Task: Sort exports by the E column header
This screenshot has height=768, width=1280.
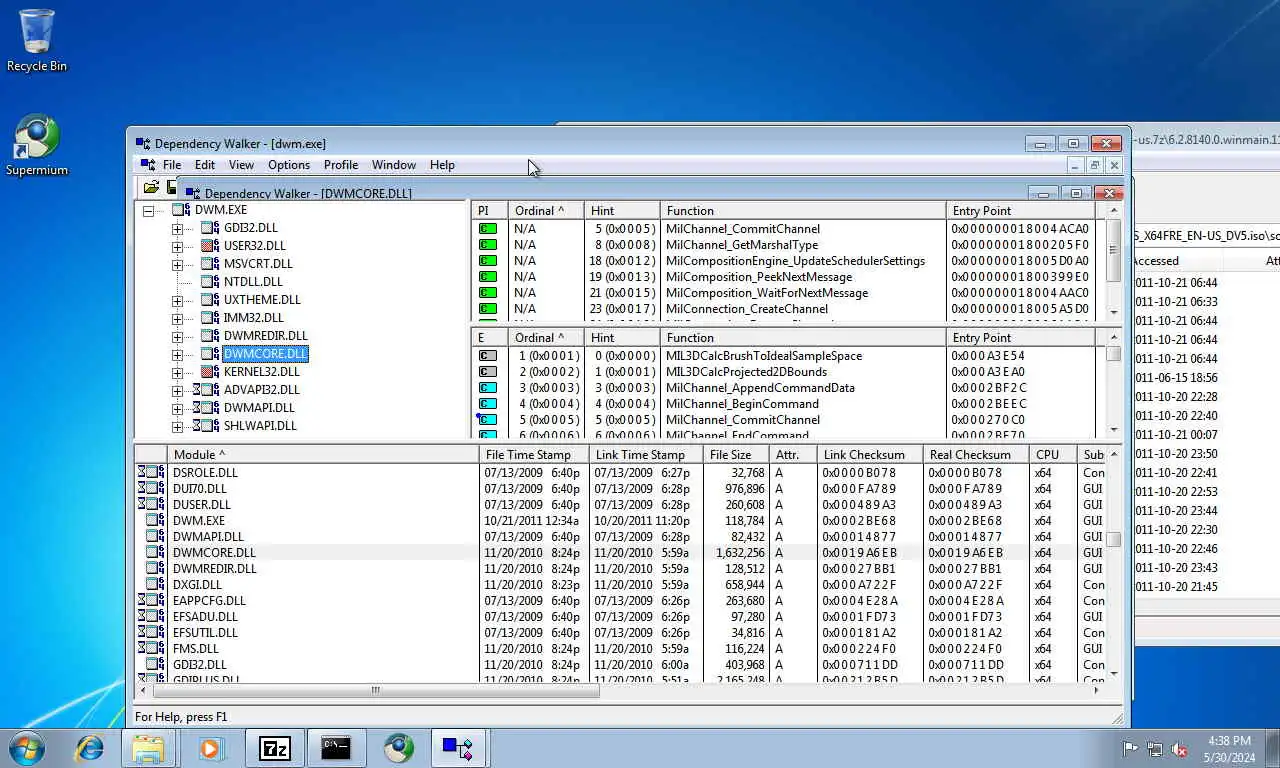Action: 489,338
